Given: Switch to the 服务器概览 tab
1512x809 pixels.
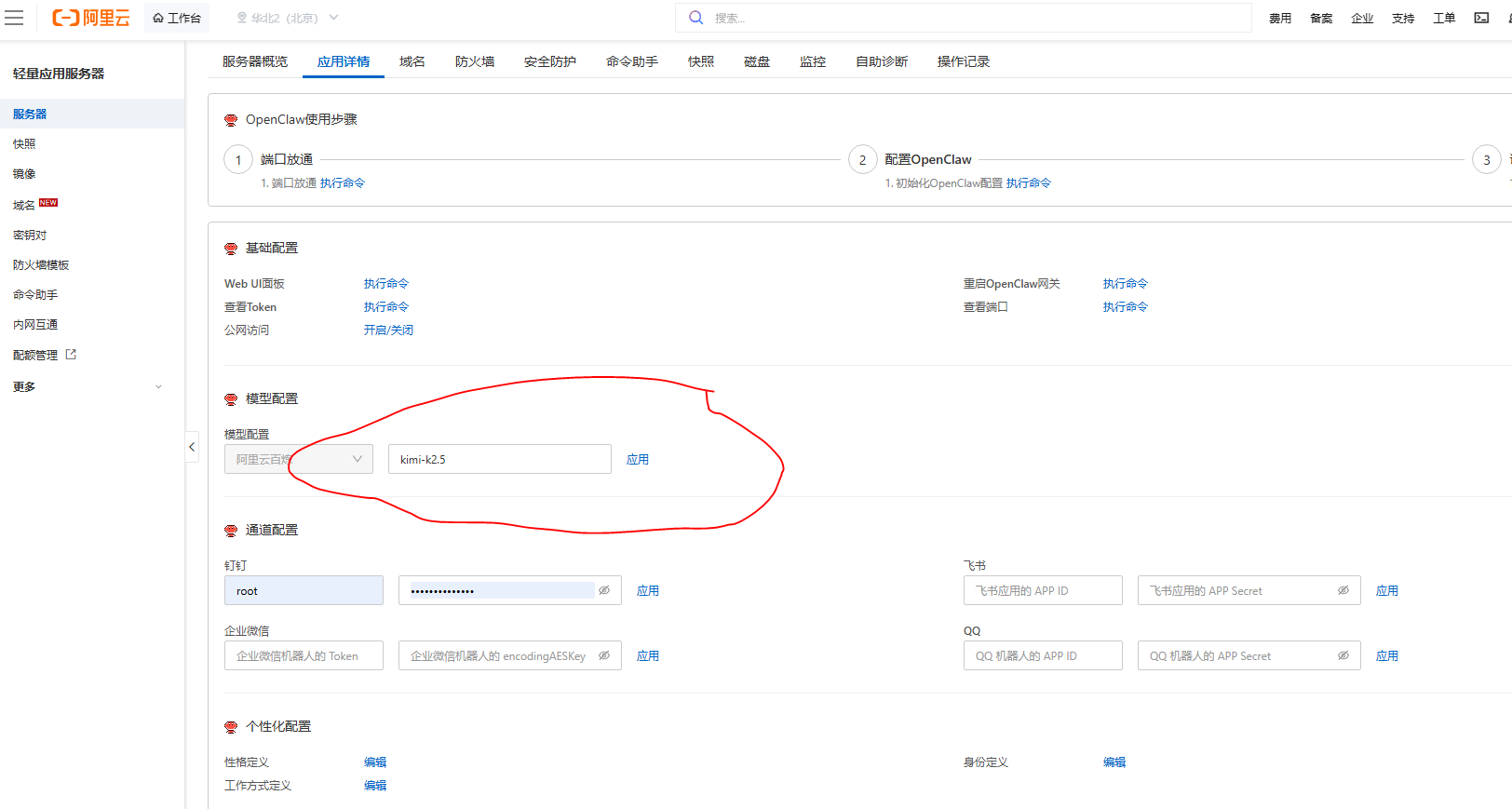Looking at the screenshot, I should pyautogui.click(x=254, y=61).
